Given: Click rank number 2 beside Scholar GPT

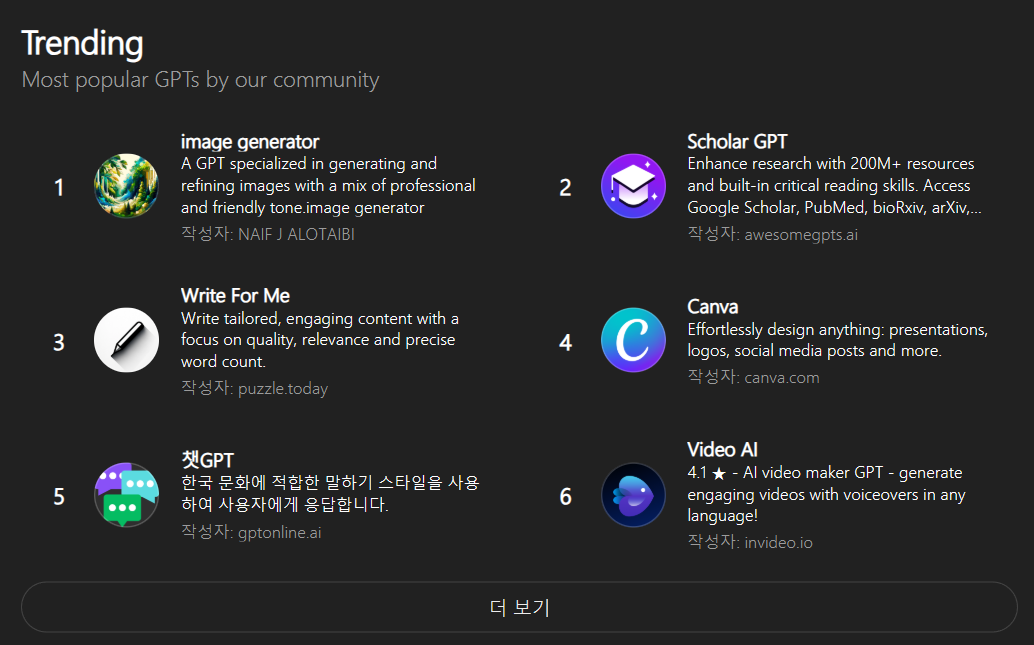Looking at the screenshot, I should pos(565,187).
